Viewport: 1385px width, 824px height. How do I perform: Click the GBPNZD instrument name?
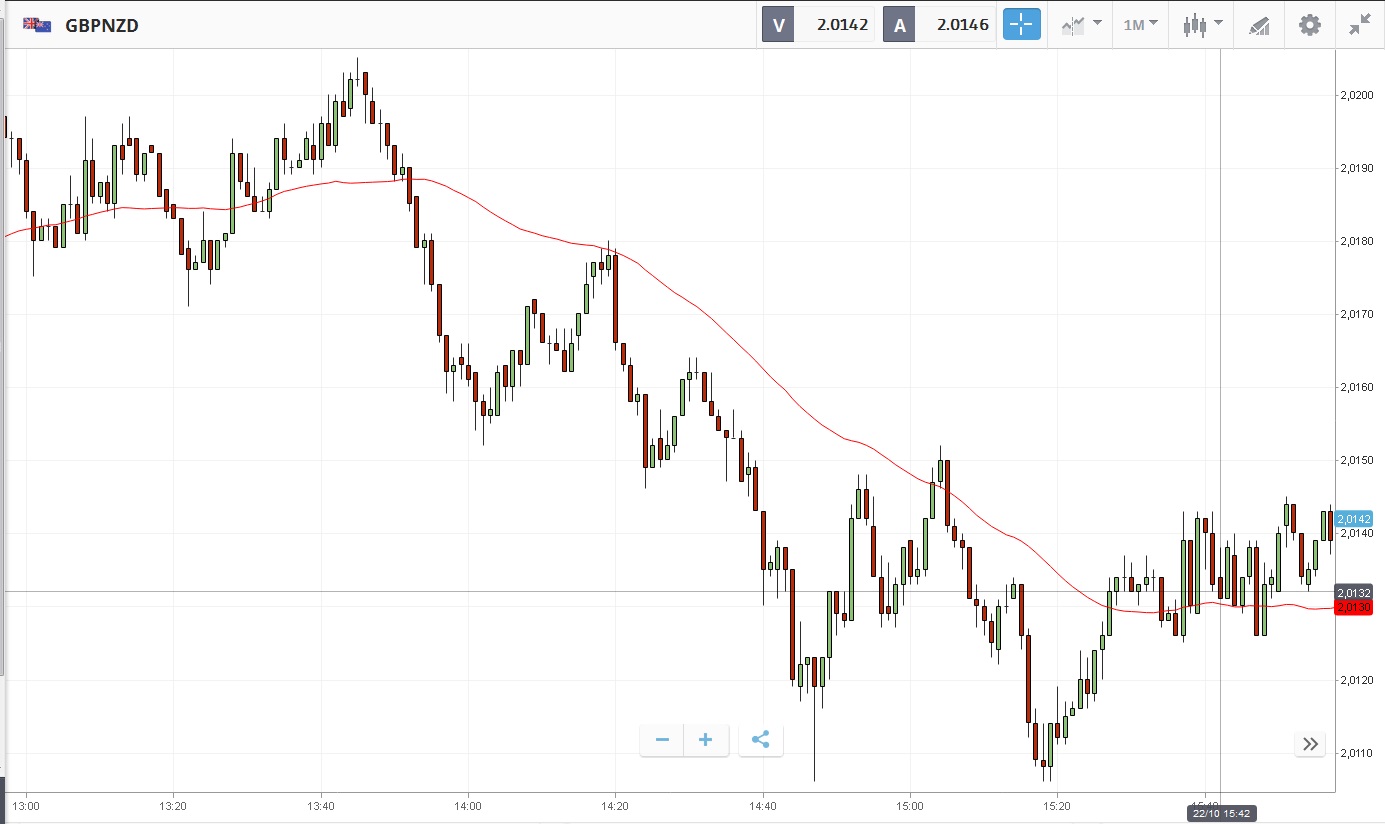102,26
